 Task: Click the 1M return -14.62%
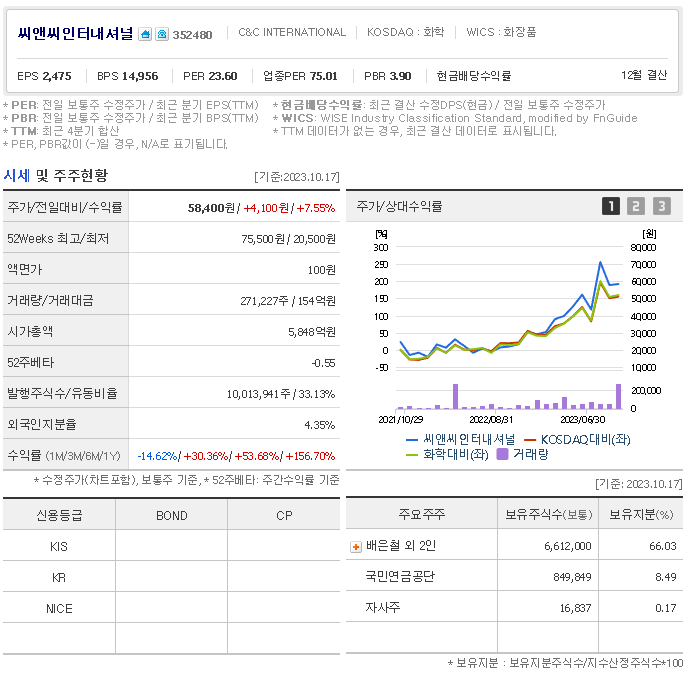(157, 456)
